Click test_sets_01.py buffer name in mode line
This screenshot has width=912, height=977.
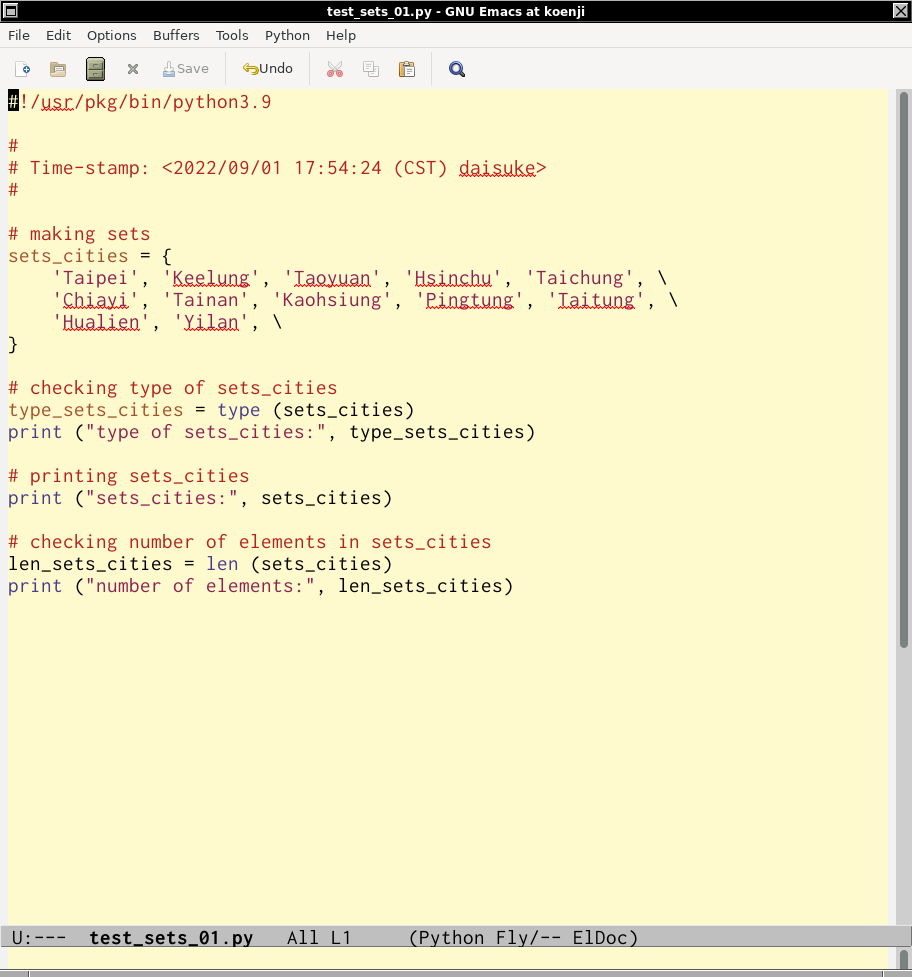[x=171, y=938]
